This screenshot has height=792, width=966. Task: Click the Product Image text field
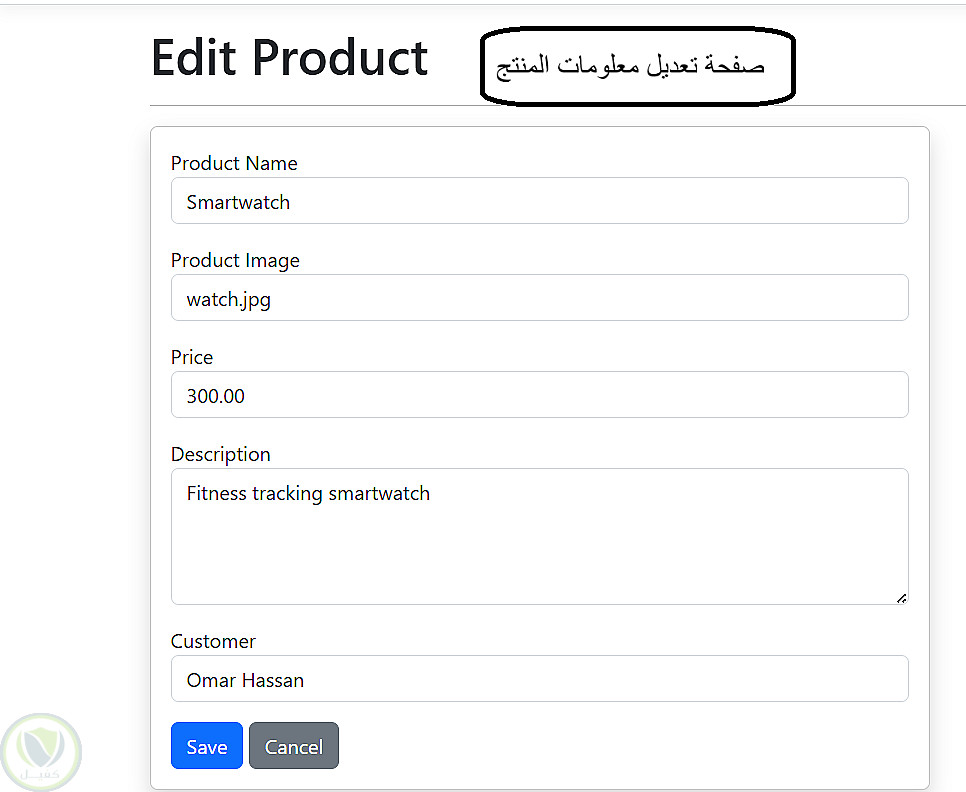(x=539, y=298)
